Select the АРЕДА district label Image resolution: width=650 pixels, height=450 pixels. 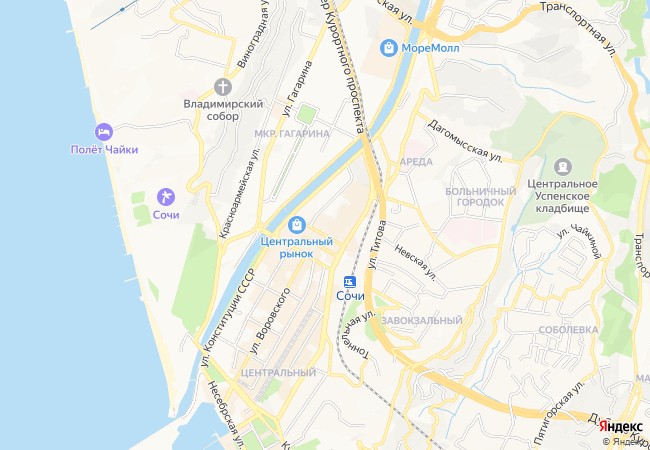coord(416,162)
